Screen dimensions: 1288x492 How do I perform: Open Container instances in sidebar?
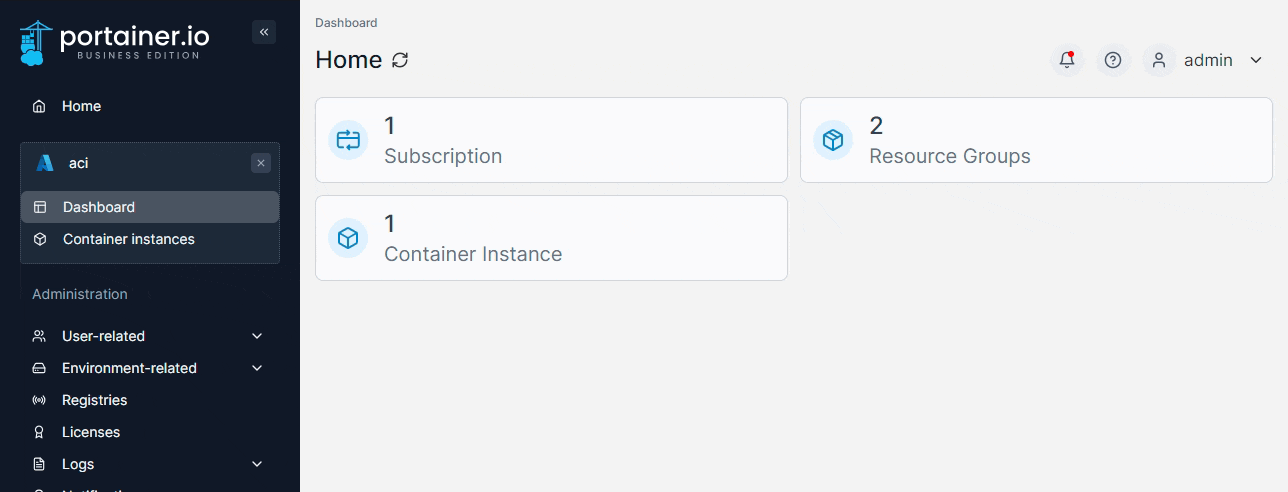coord(128,239)
